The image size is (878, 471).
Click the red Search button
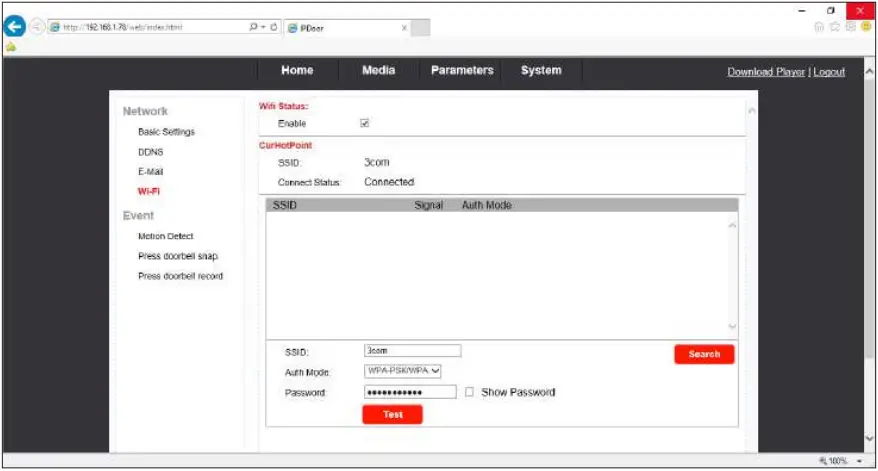[x=704, y=354]
